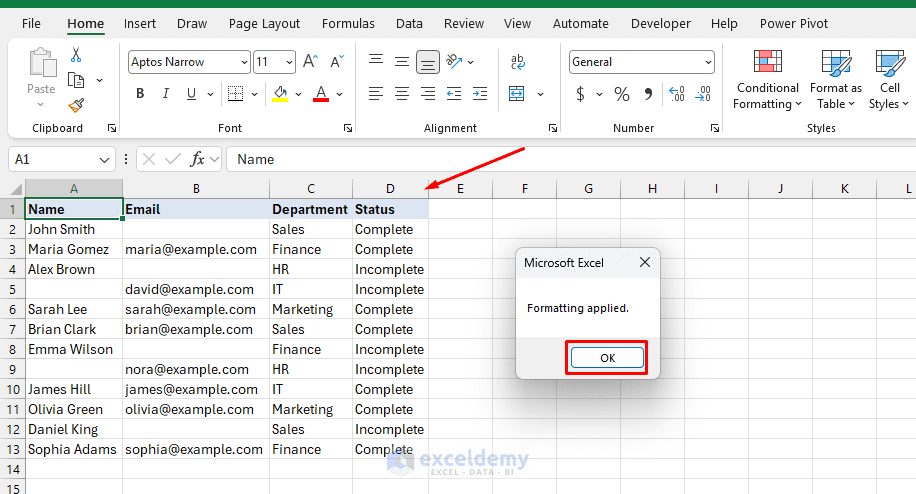
Task: Toggle Bottom Align button
Action: [428, 62]
